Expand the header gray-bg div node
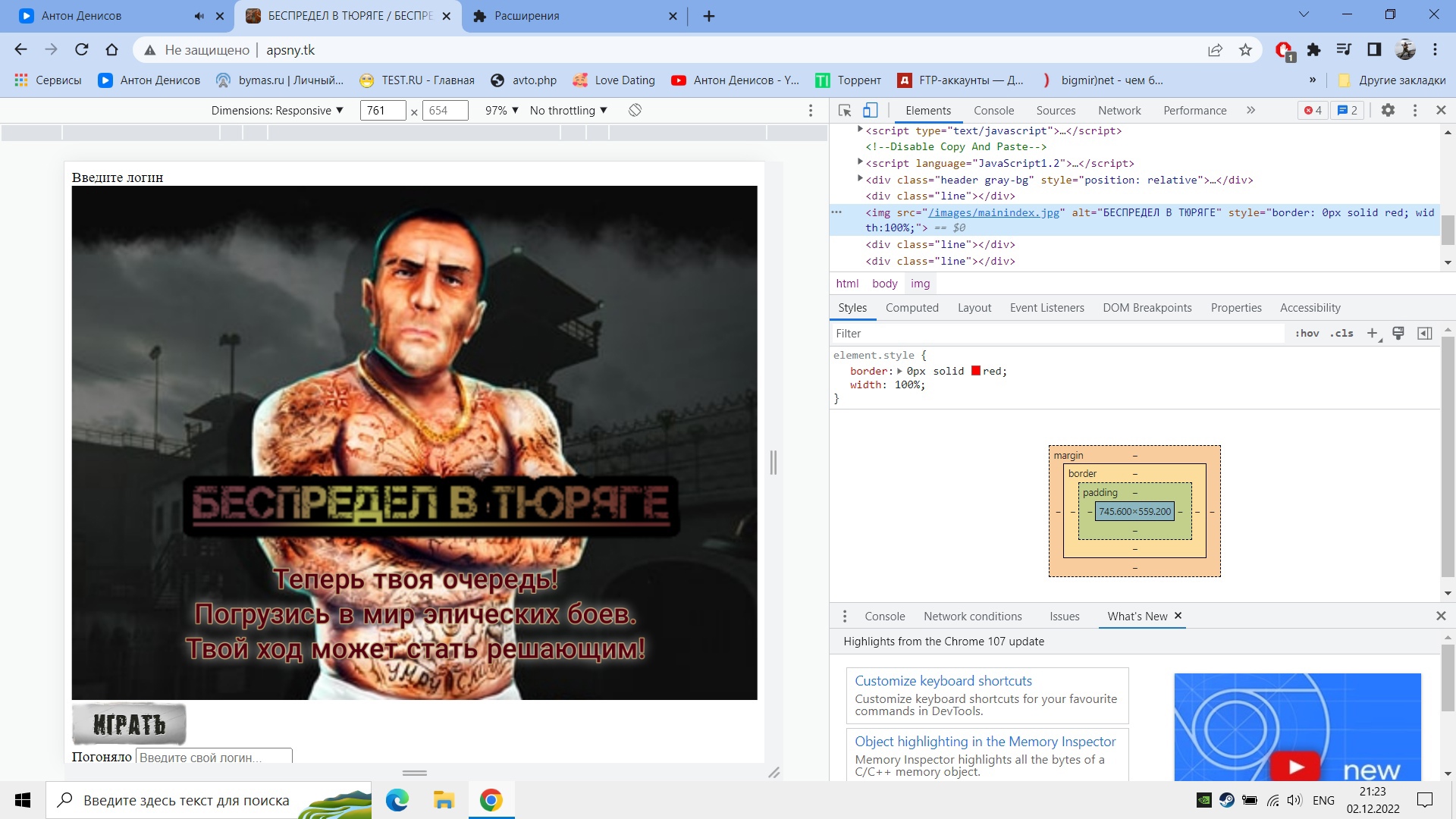Screen dimensions: 1456x819 [860, 179]
